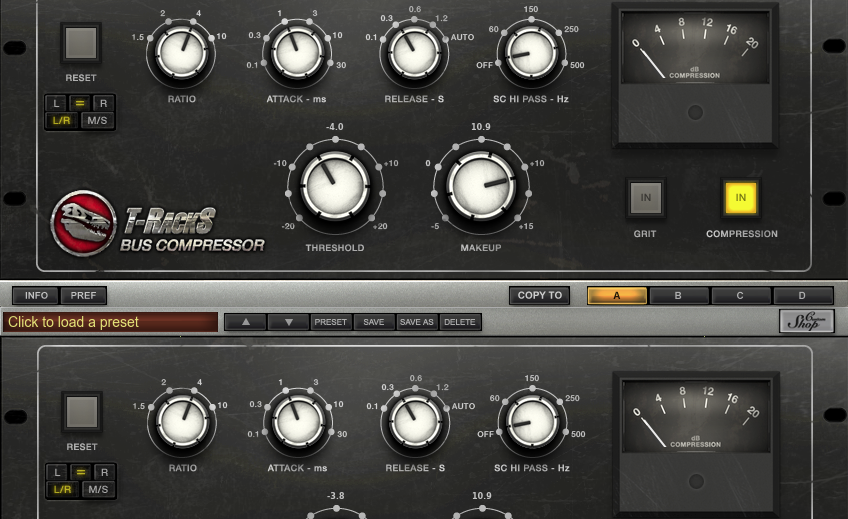Toggle the link (=) button in lower compressor
The image size is (848, 519).
(81, 472)
